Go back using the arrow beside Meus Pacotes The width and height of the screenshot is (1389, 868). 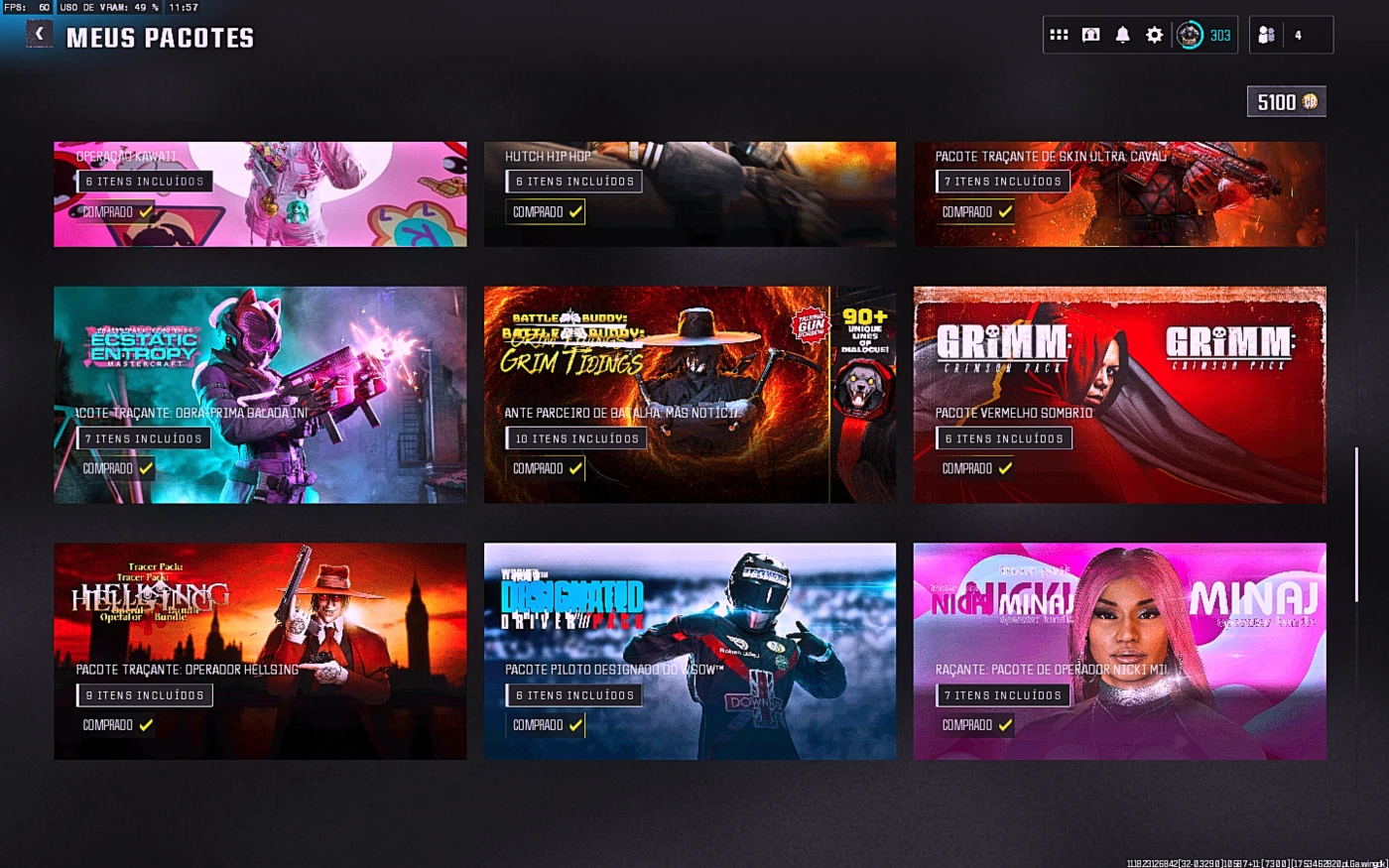tap(39, 35)
